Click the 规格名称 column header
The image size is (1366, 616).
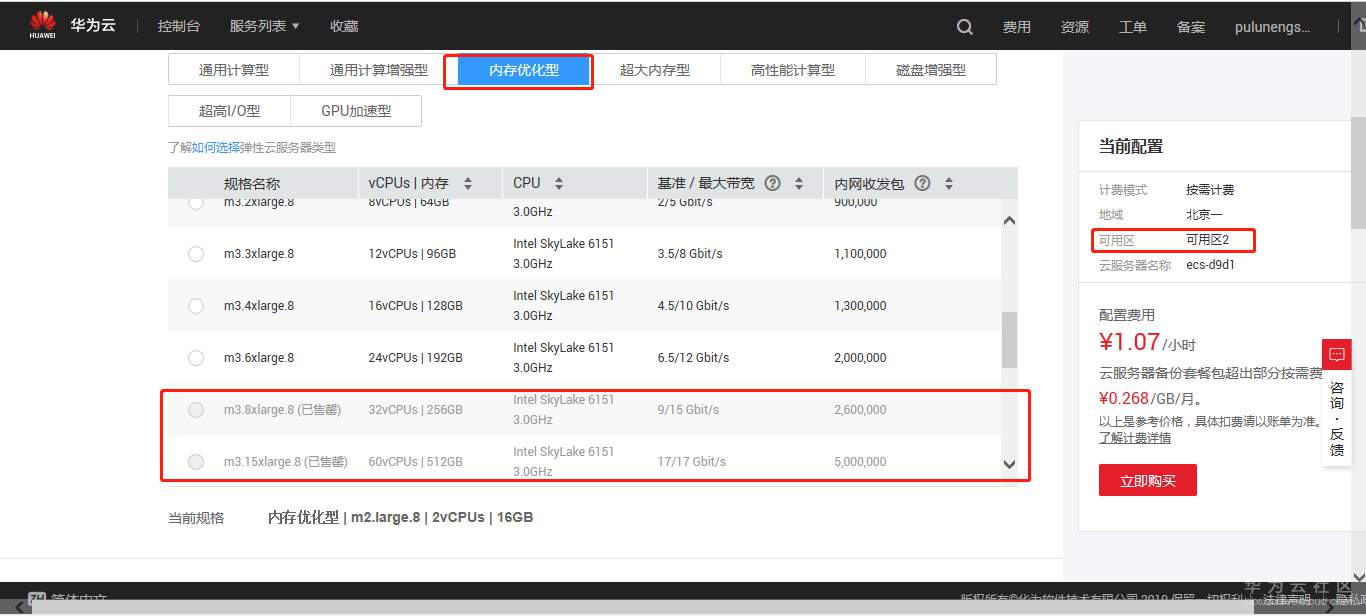coord(252,184)
